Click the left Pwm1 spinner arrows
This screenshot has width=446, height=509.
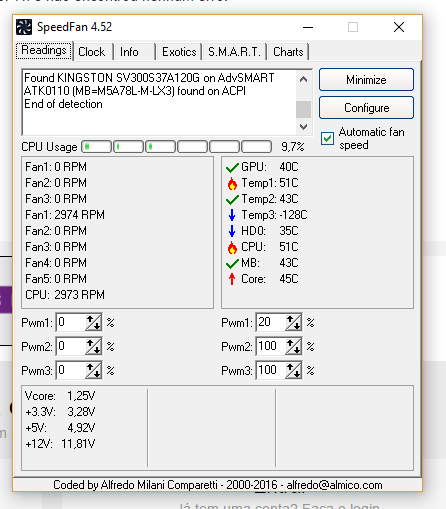pyautogui.click(x=93, y=323)
